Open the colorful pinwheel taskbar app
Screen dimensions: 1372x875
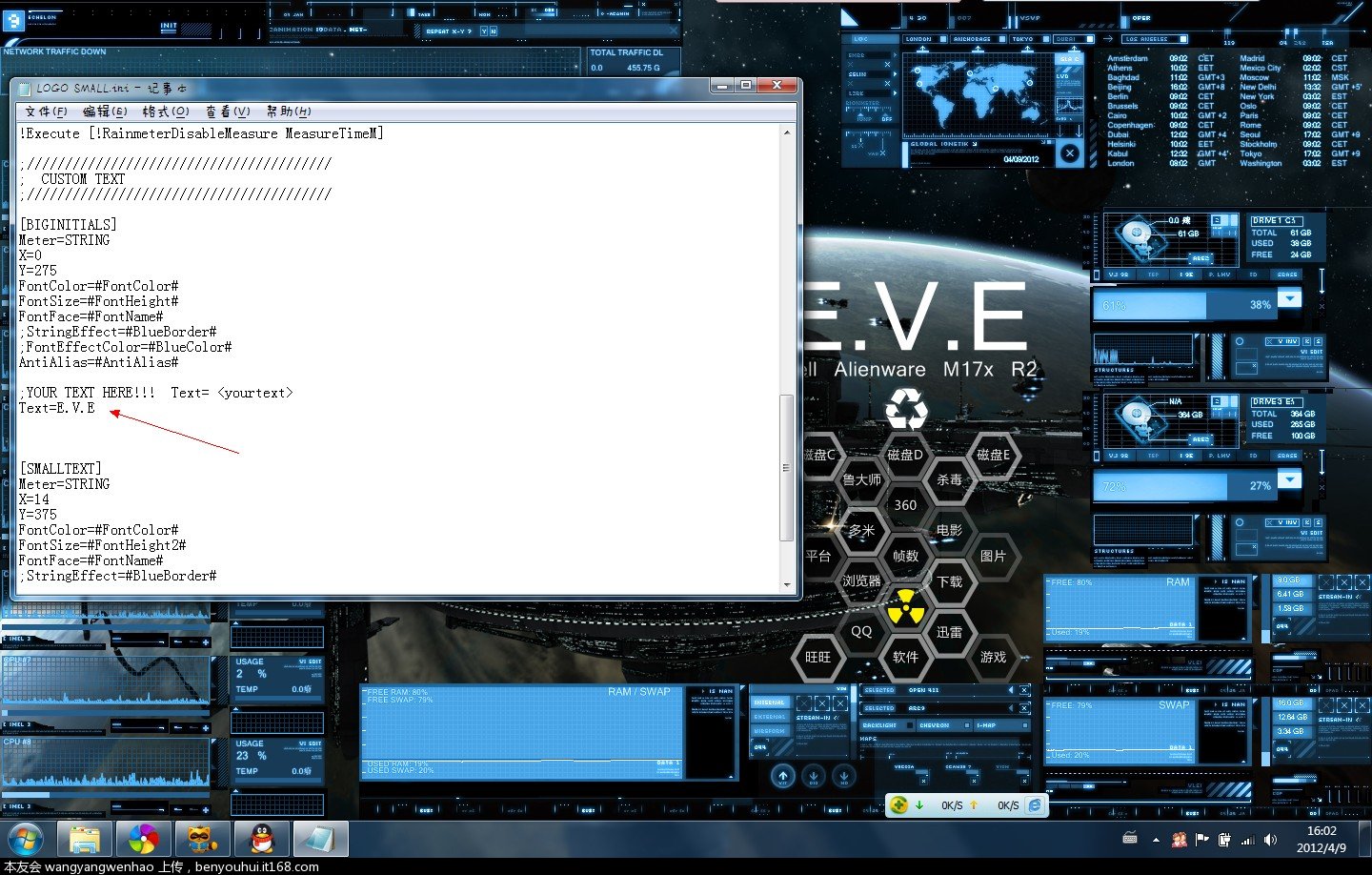click(x=144, y=840)
